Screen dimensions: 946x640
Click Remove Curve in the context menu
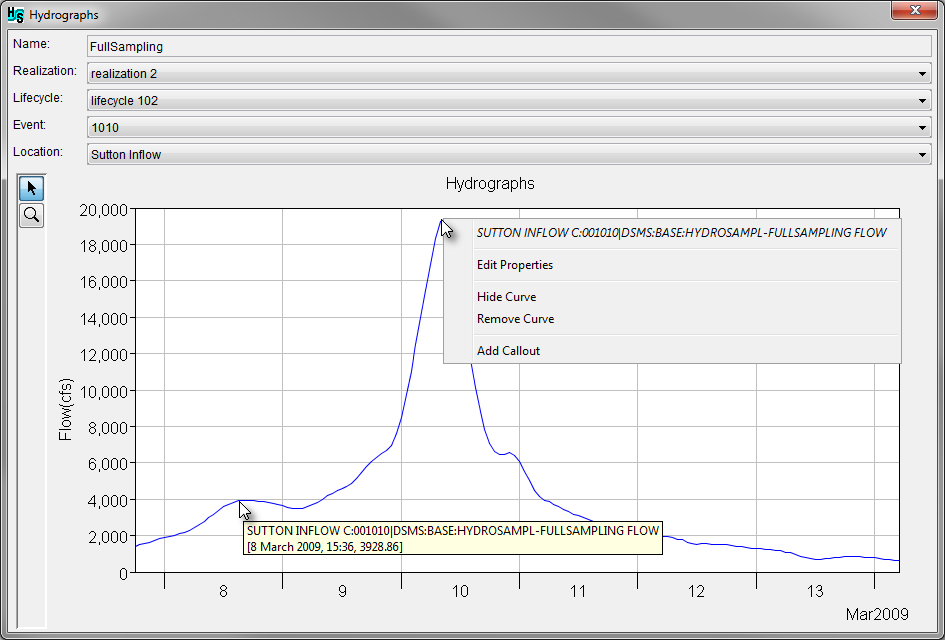[x=515, y=318]
